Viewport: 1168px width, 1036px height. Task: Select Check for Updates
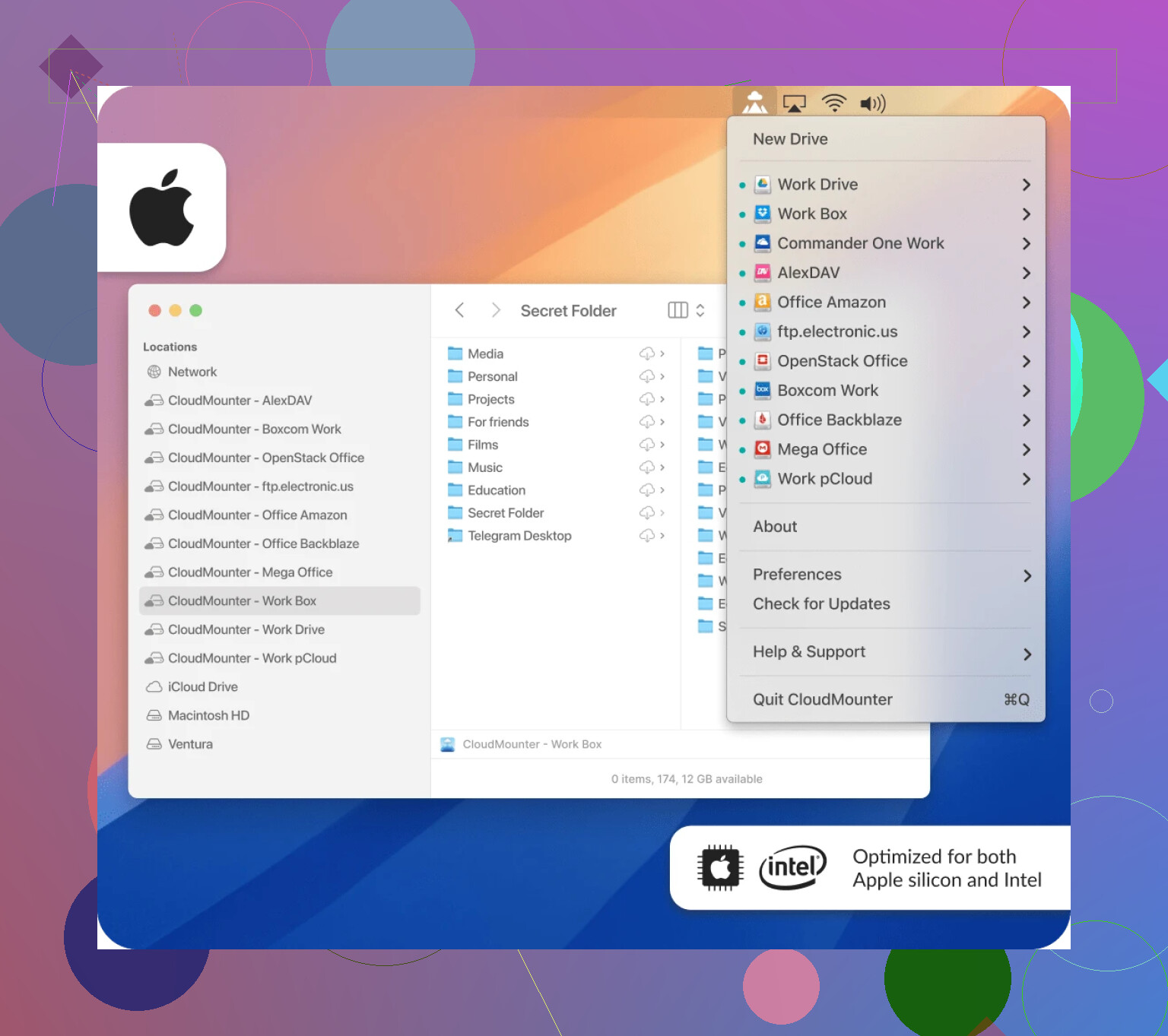click(821, 604)
